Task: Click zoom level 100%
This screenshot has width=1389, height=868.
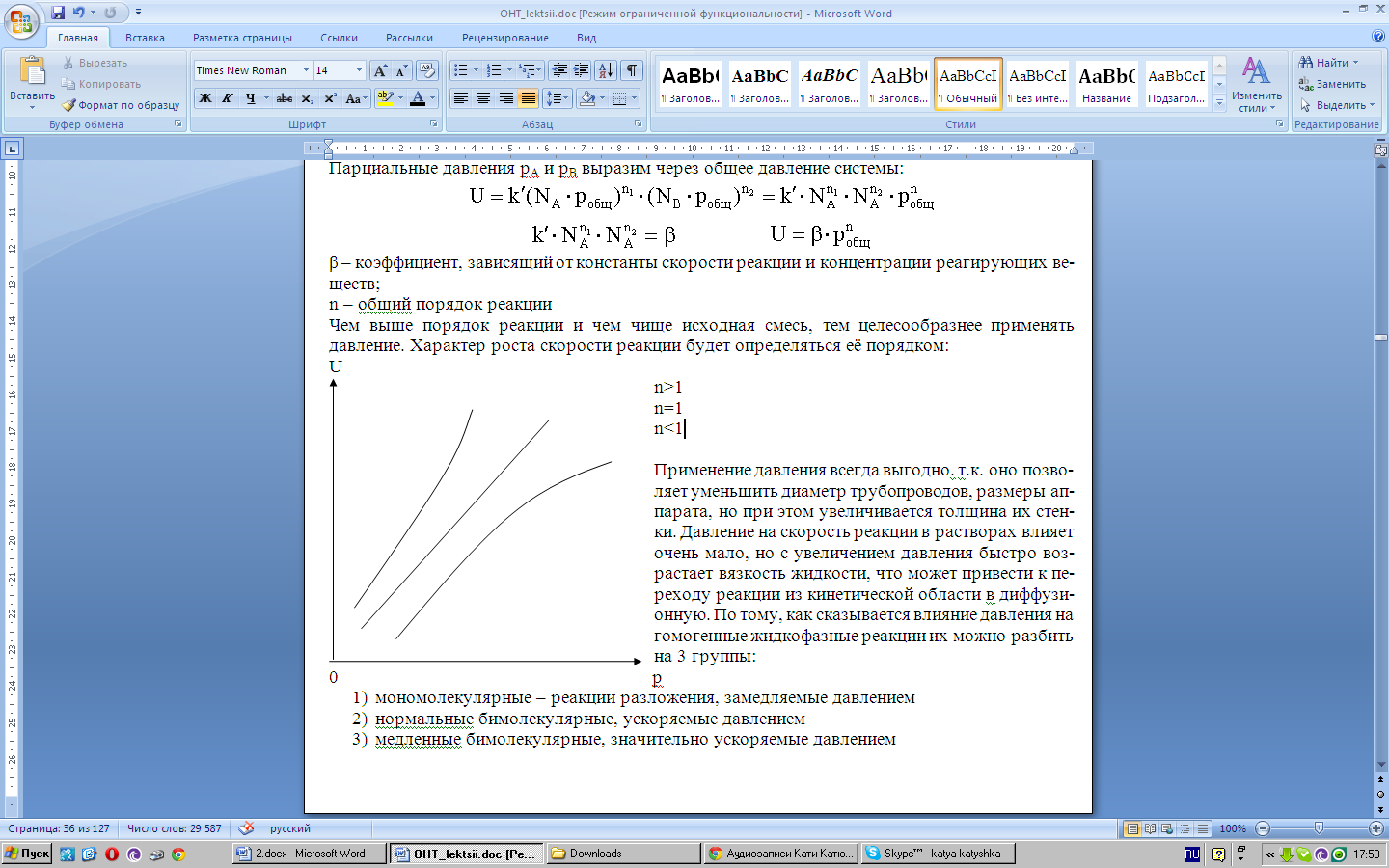Action: coord(1233,828)
